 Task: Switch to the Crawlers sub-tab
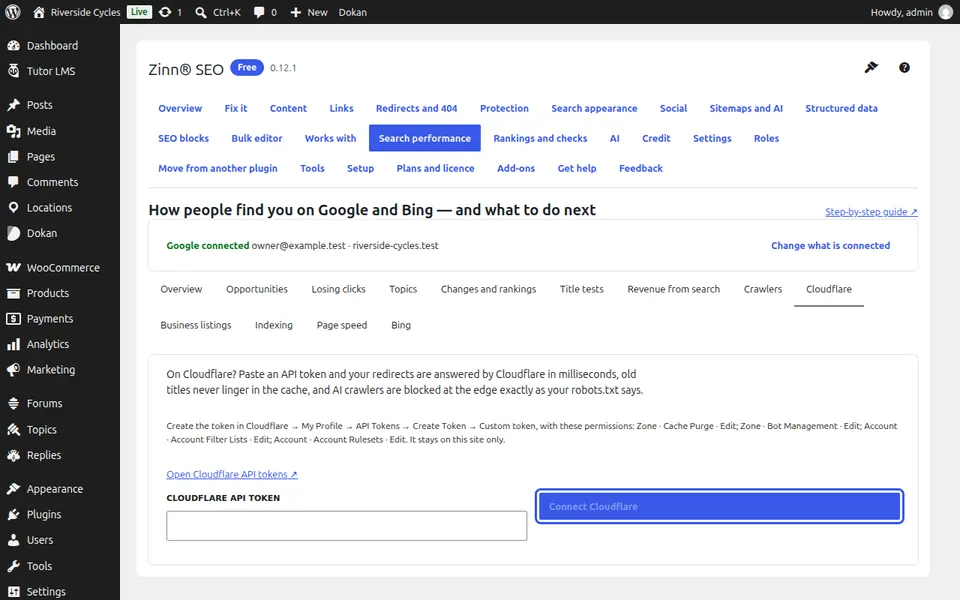coord(762,289)
